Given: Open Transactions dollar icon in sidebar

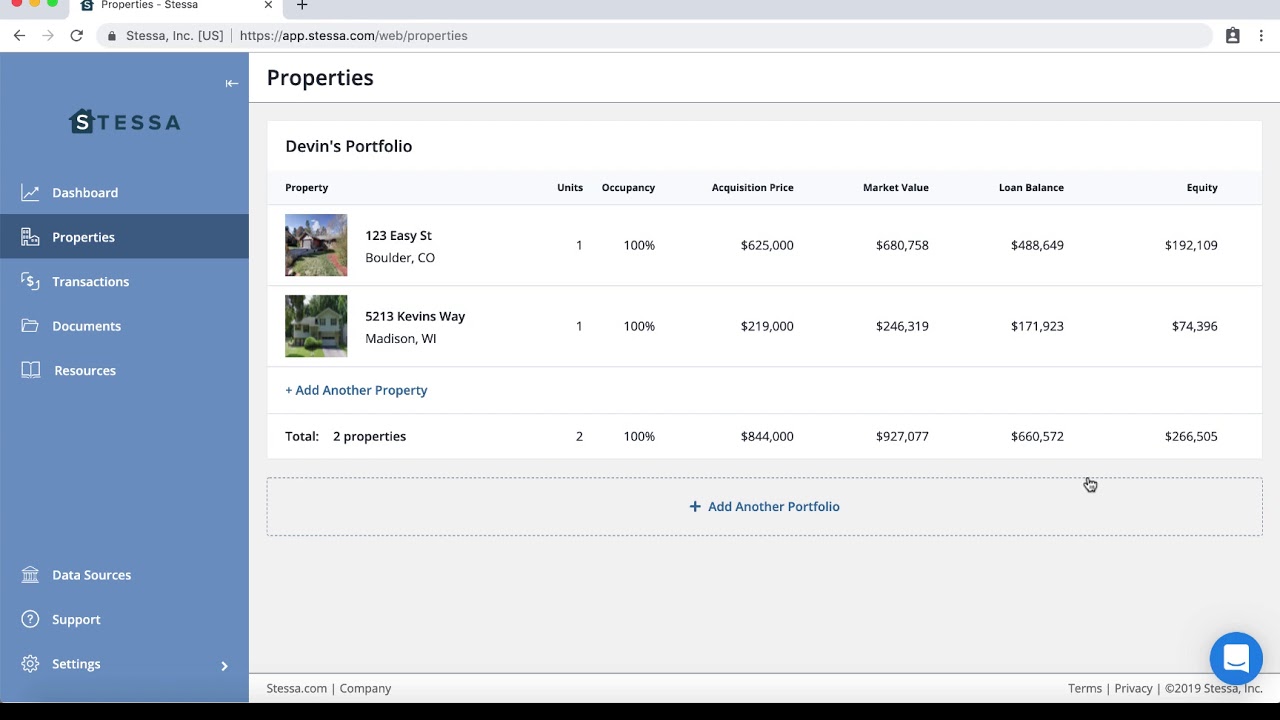Looking at the screenshot, I should click(30, 282).
